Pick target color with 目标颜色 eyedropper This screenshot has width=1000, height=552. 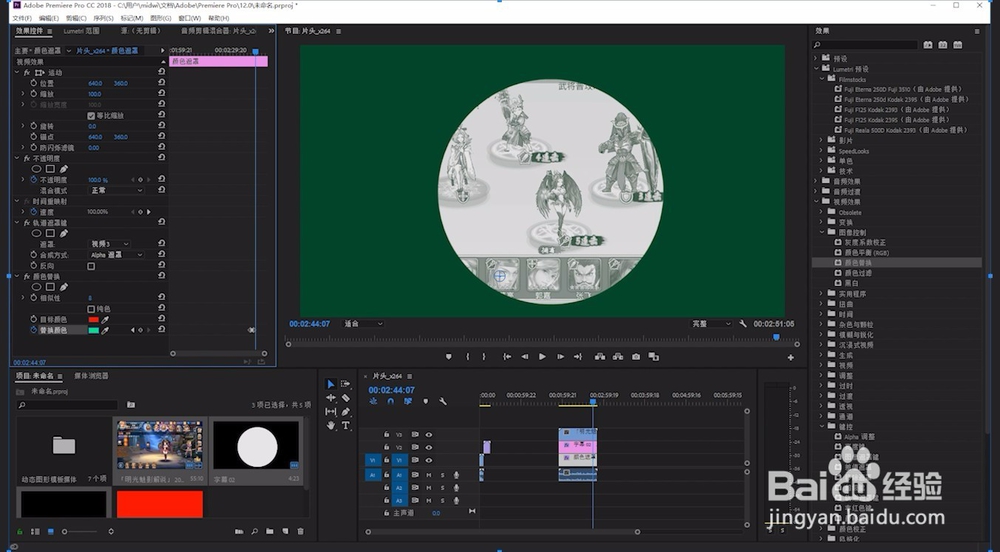(105, 319)
